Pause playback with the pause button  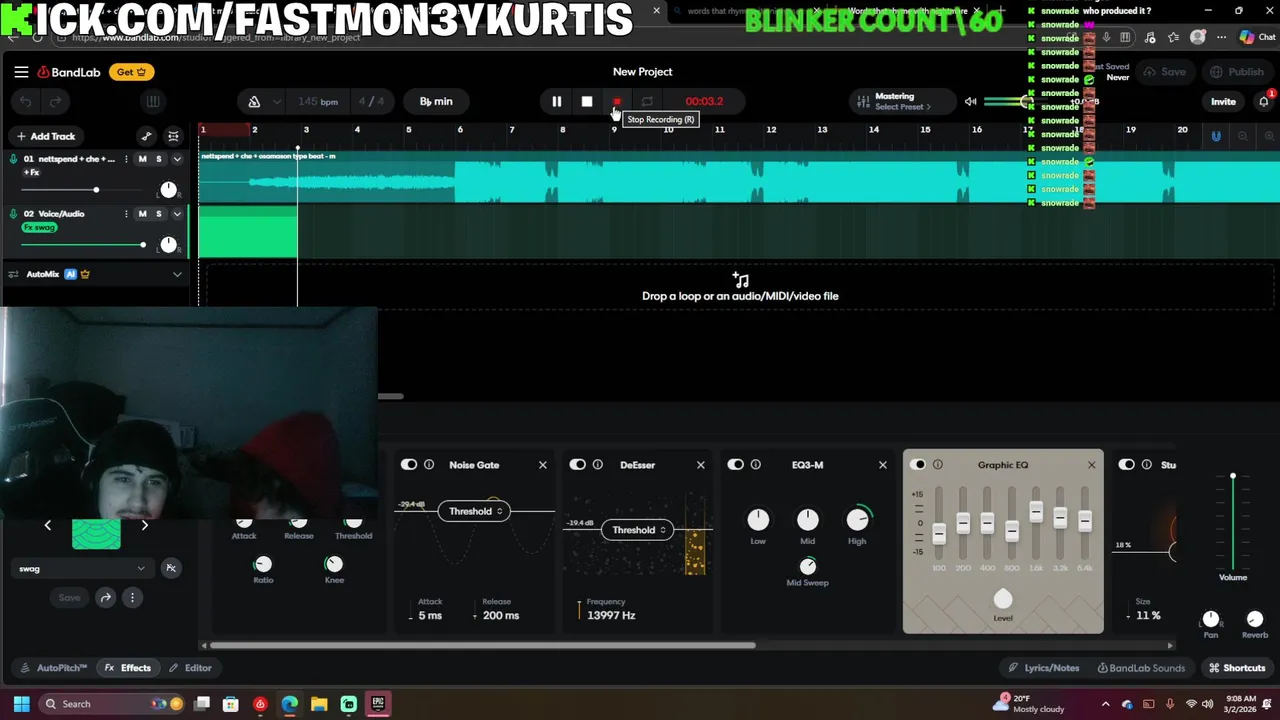click(x=557, y=101)
